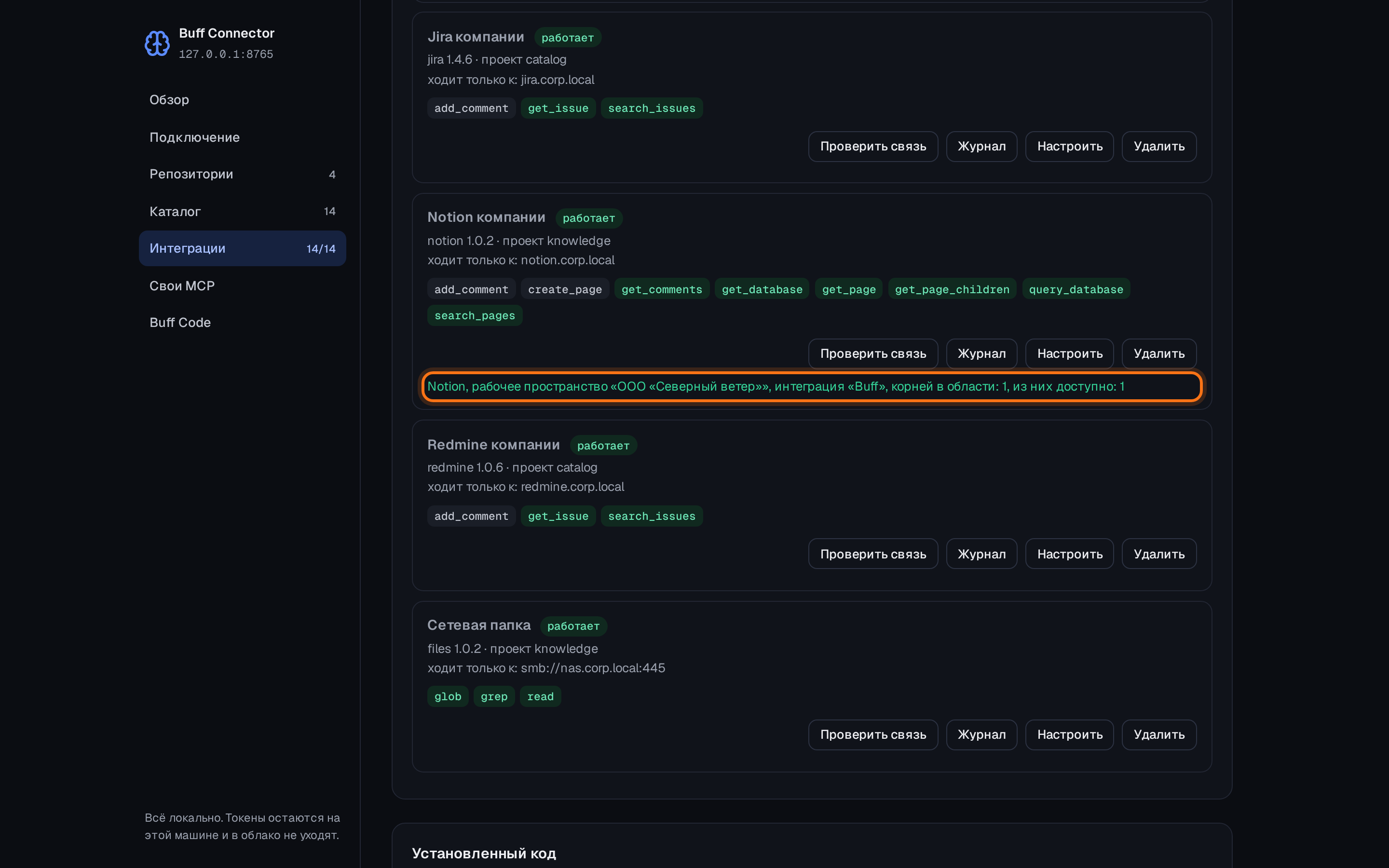The image size is (1389, 868).
Task: Open Журнал for Redmine компании
Action: click(x=981, y=554)
